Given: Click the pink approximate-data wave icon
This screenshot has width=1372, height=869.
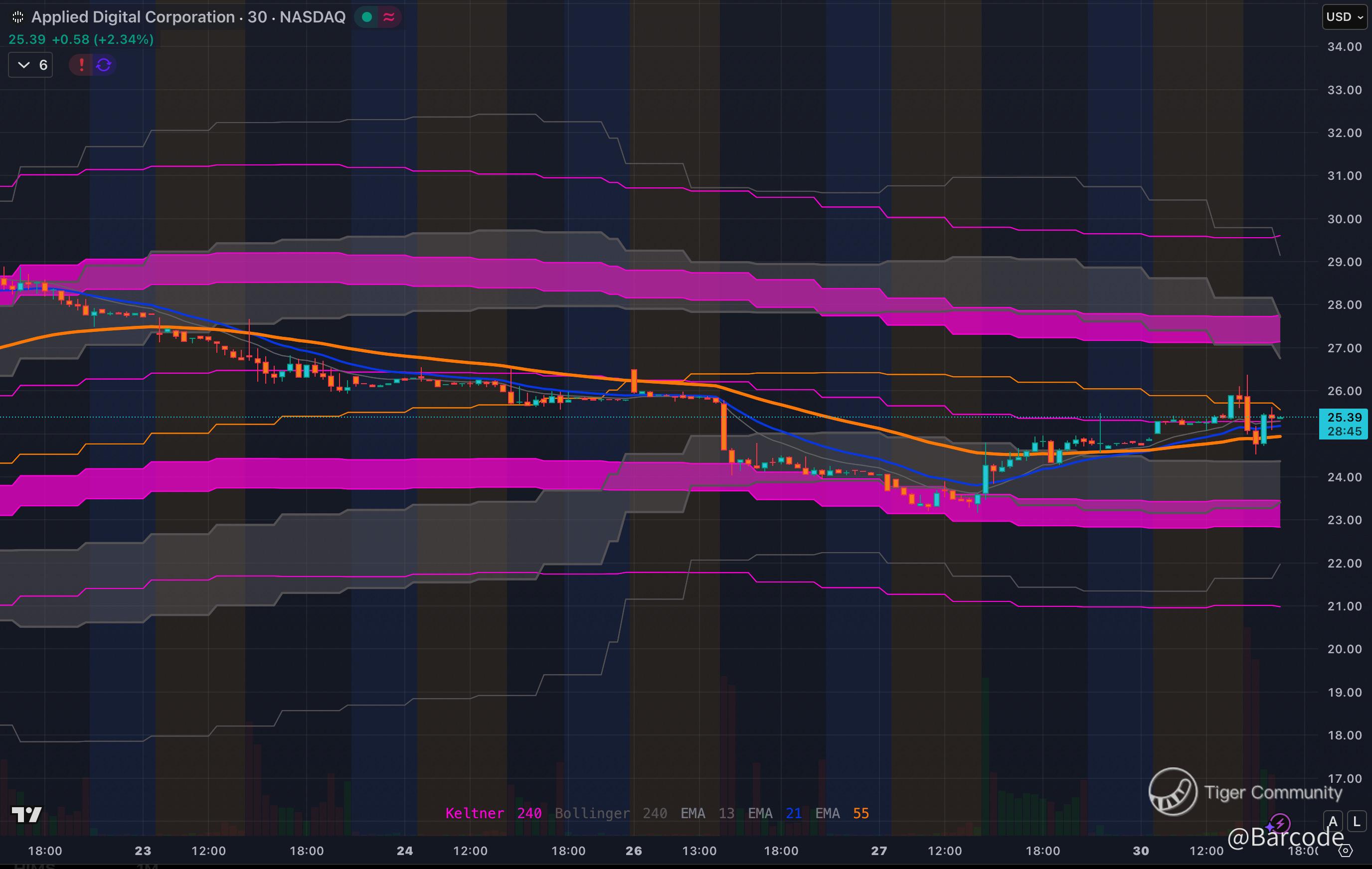Looking at the screenshot, I should (x=389, y=17).
